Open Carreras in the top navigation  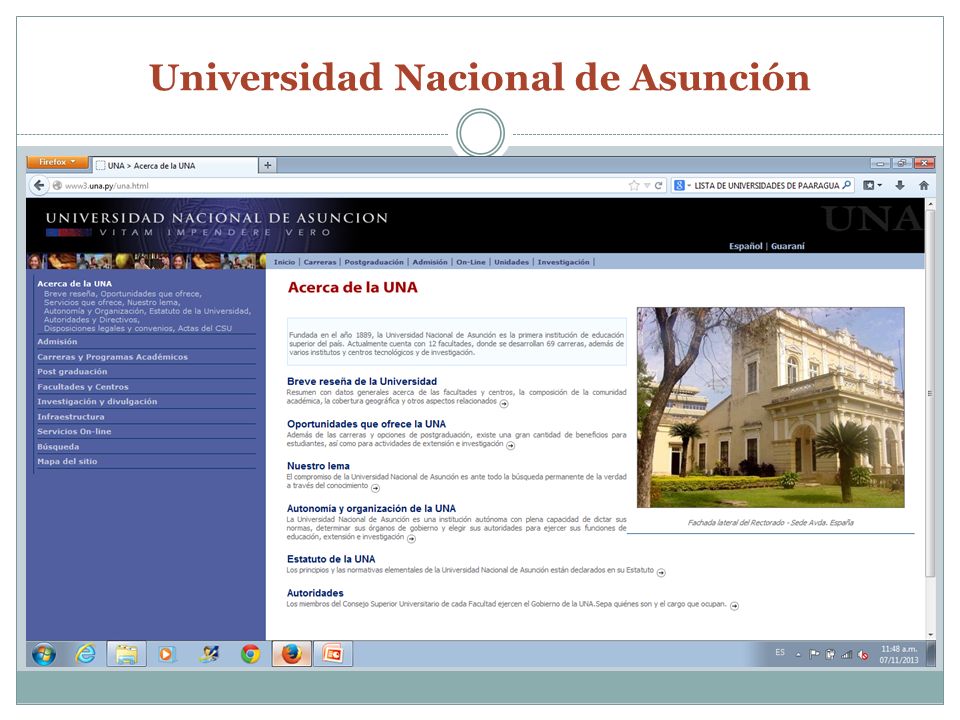[320, 262]
